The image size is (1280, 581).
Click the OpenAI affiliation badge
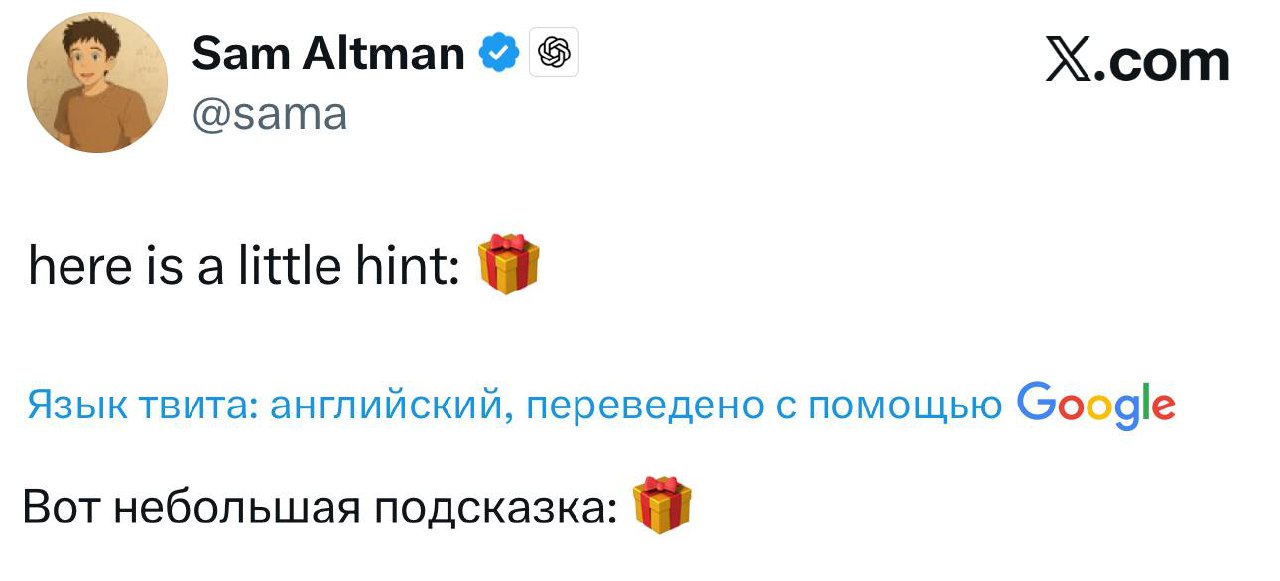point(555,53)
